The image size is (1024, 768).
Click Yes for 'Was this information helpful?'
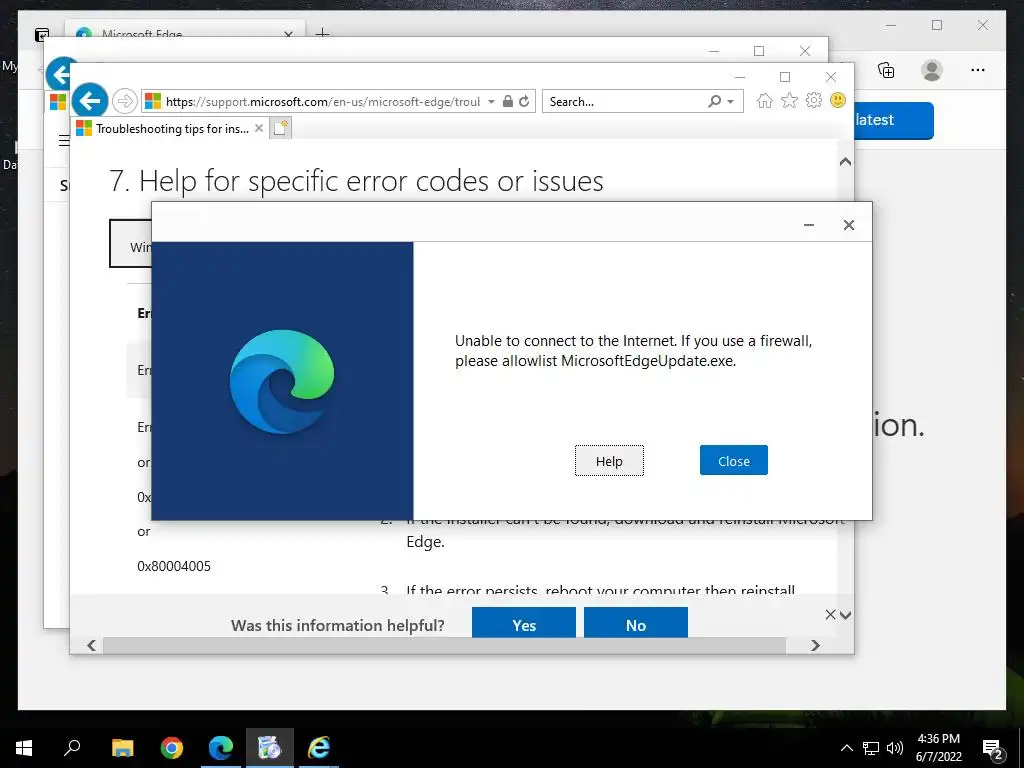click(x=524, y=623)
